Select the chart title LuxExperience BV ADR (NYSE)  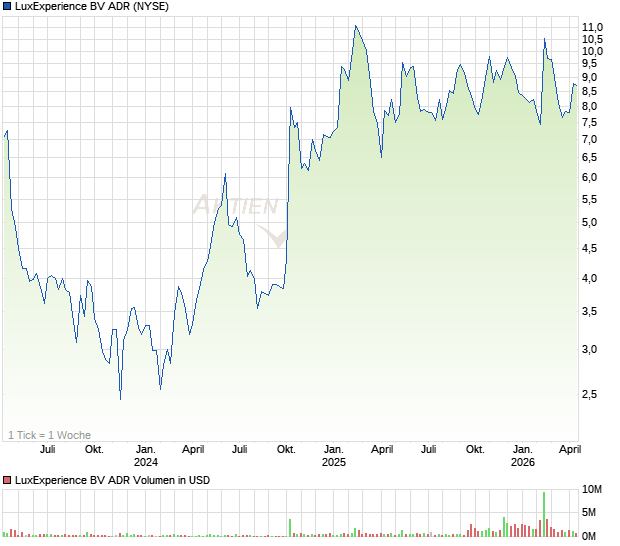(x=92, y=6)
